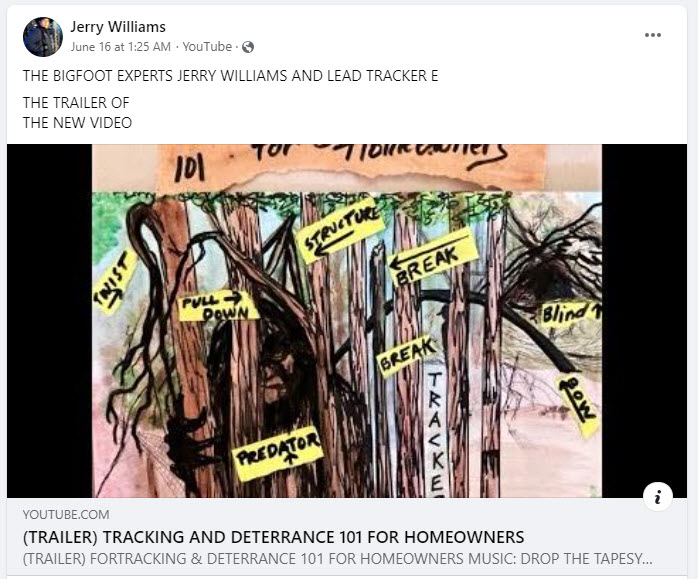The width and height of the screenshot is (698, 579).
Task: Open Jerry Williams' profile name link
Action: tap(118, 27)
